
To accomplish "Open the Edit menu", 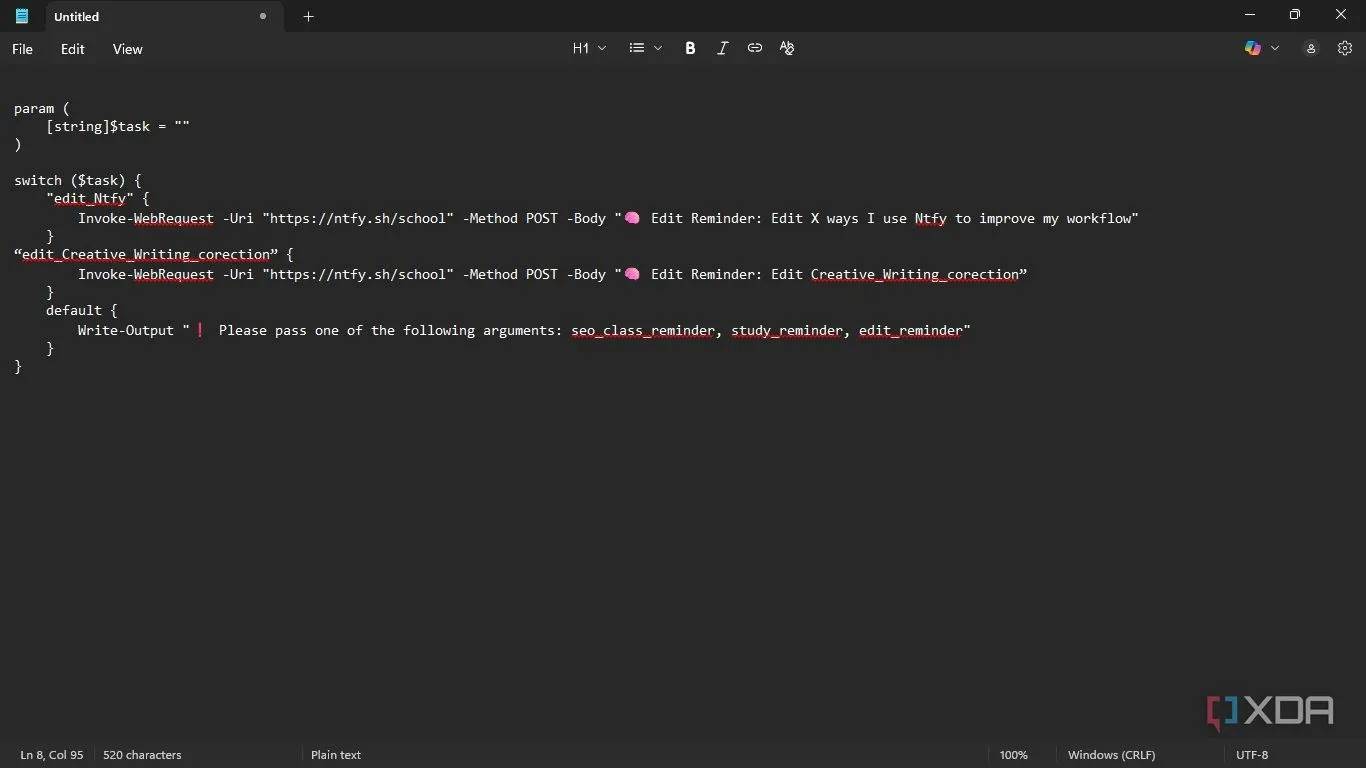I will (x=73, y=49).
